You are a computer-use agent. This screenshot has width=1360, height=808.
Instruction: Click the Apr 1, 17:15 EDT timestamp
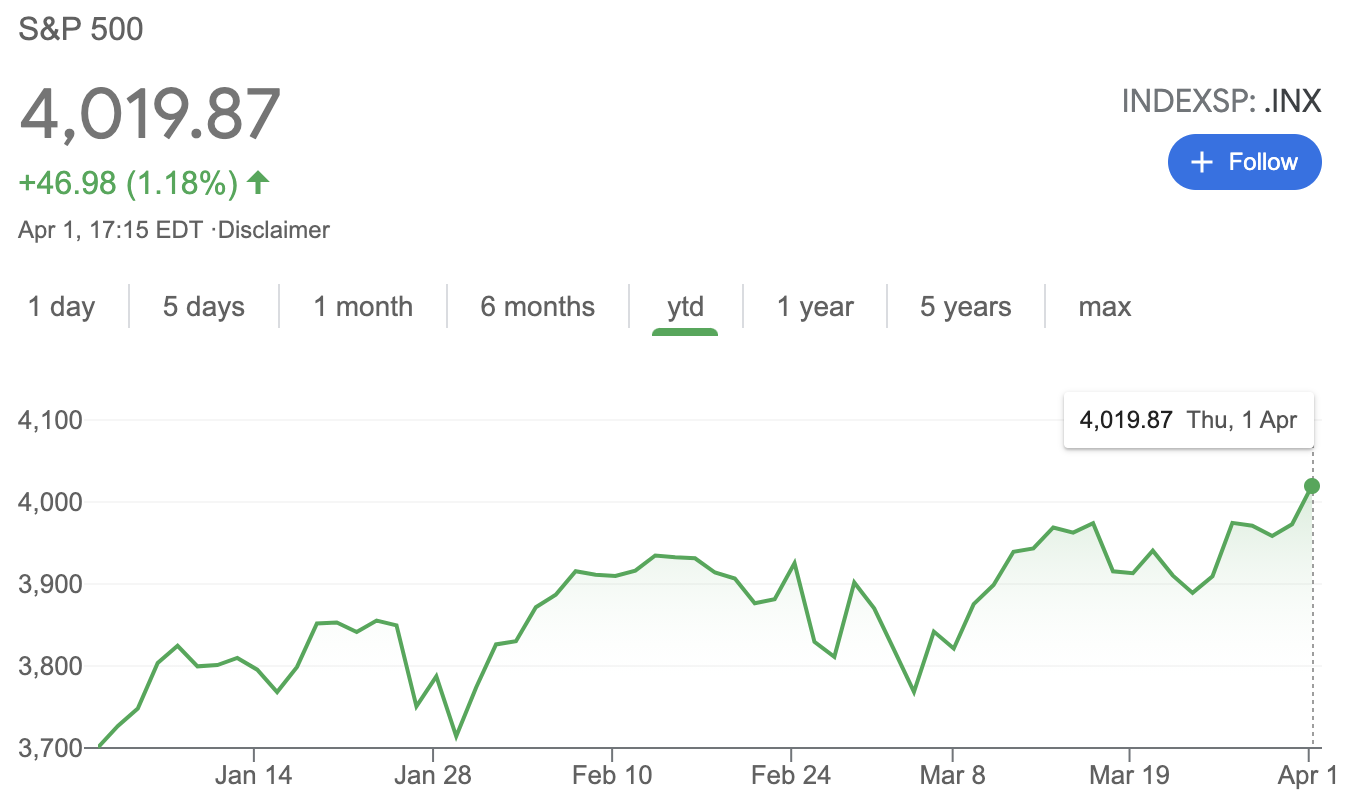pos(112,230)
